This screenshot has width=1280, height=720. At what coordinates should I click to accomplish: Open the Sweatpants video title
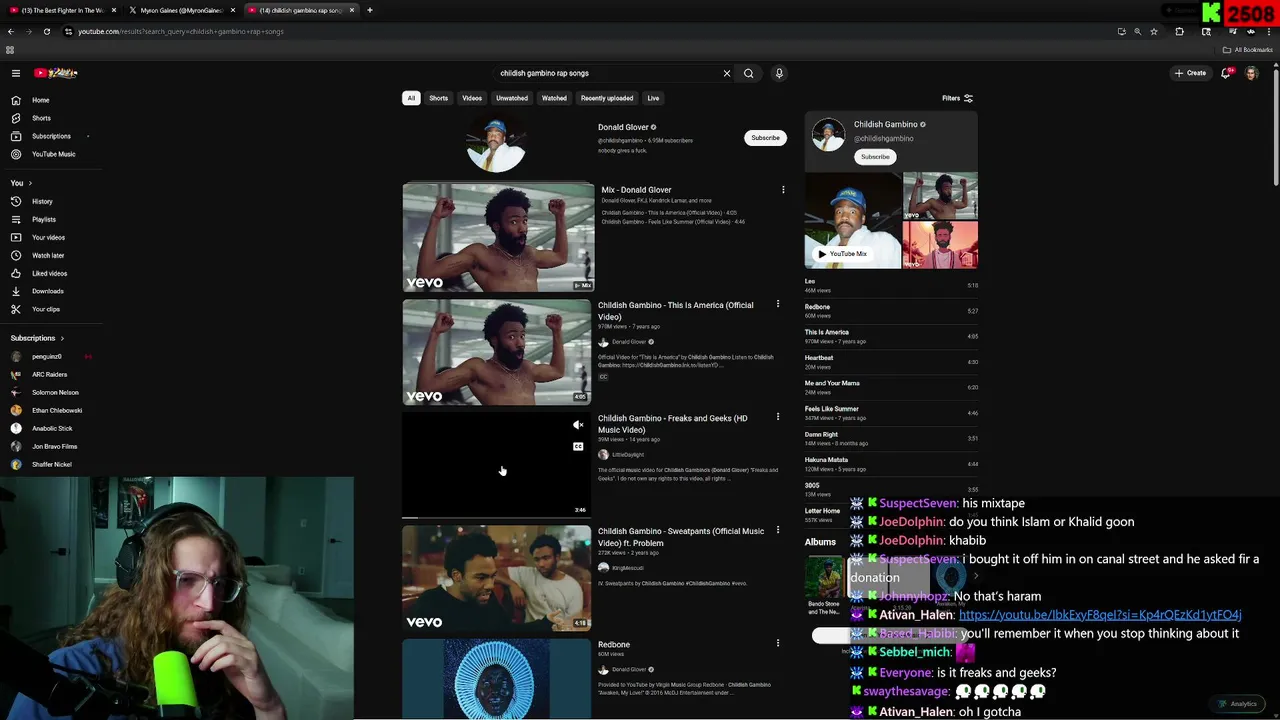click(x=681, y=537)
